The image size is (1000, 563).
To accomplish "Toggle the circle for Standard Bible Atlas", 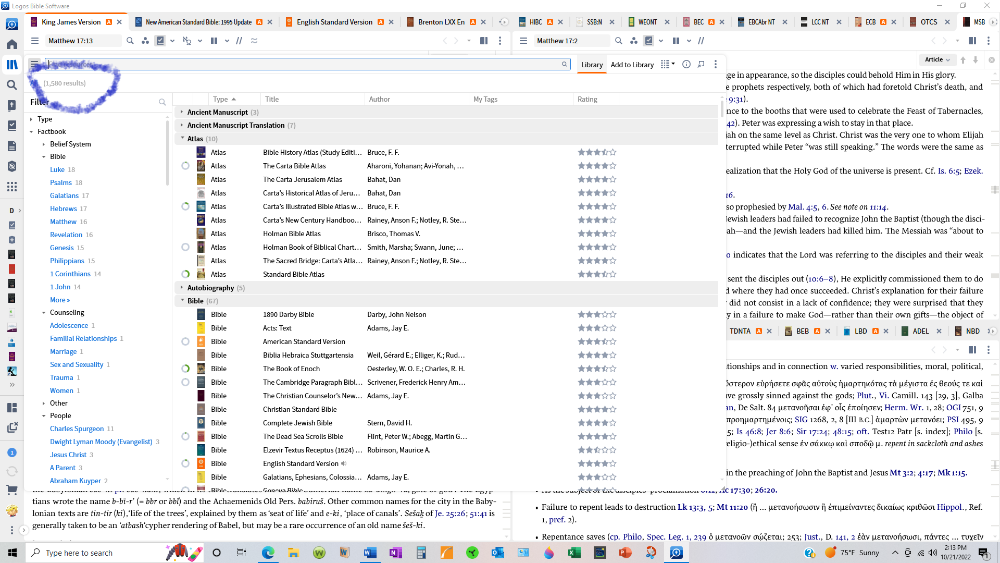I will click(185, 274).
